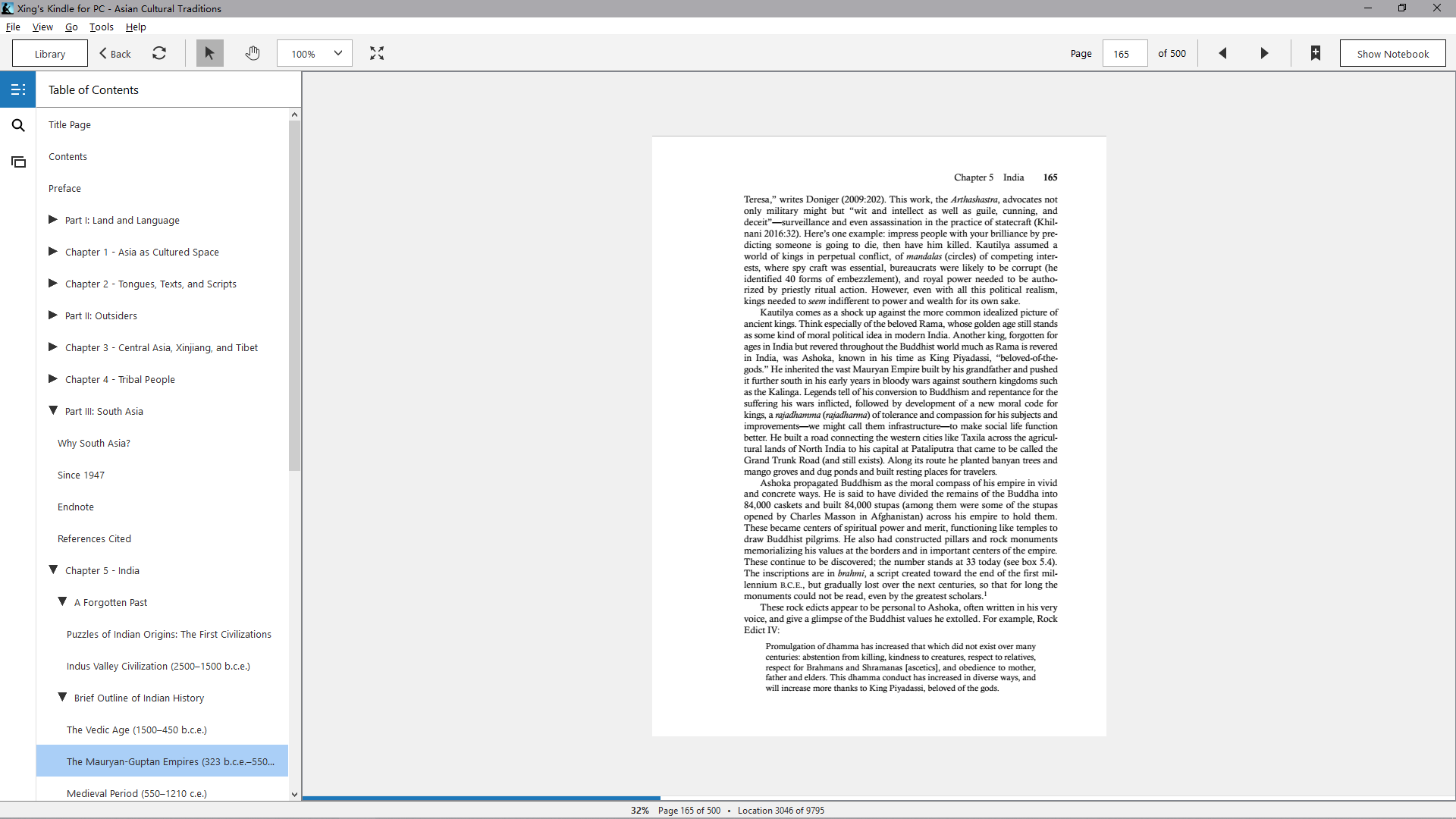
Task: Expand Chapter 4 - Tribal People
Action: [53, 379]
